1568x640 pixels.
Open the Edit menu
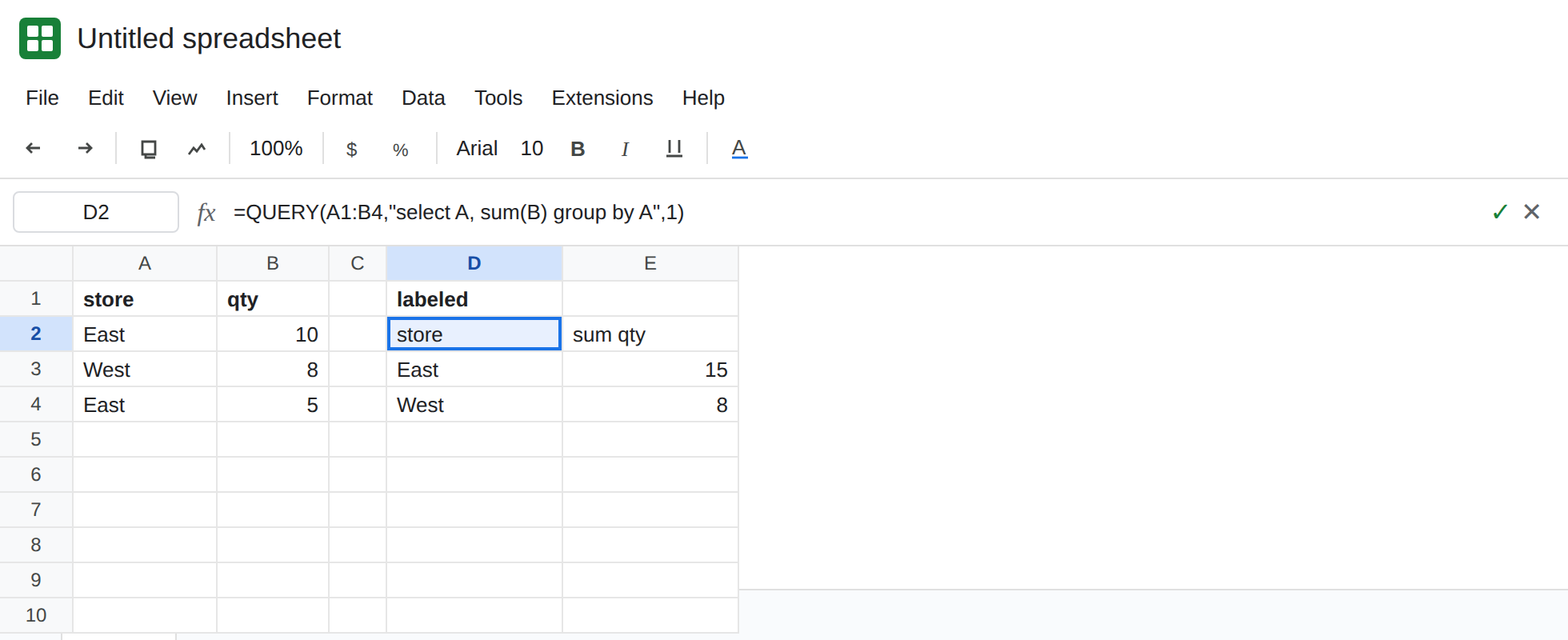(106, 98)
